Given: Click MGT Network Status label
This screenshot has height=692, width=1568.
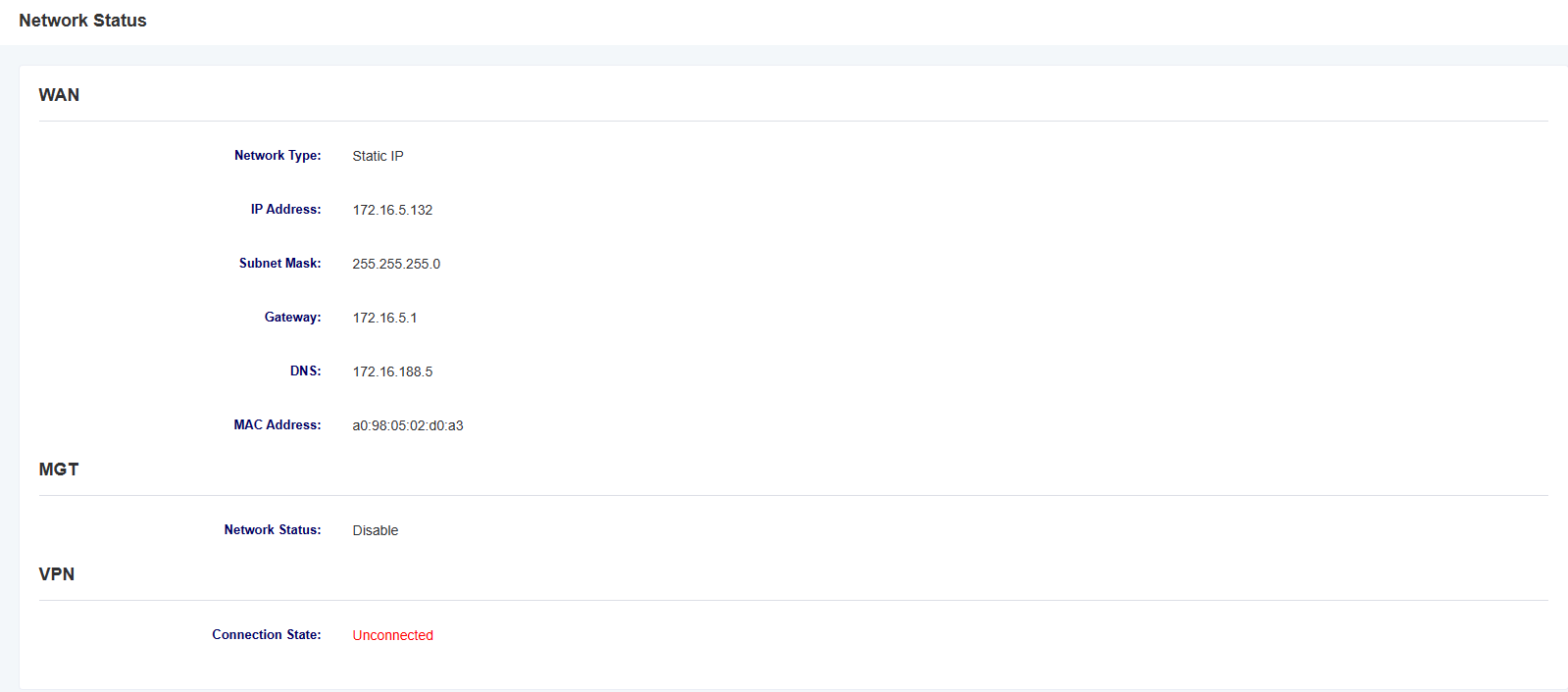Looking at the screenshot, I should click(273, 530).
